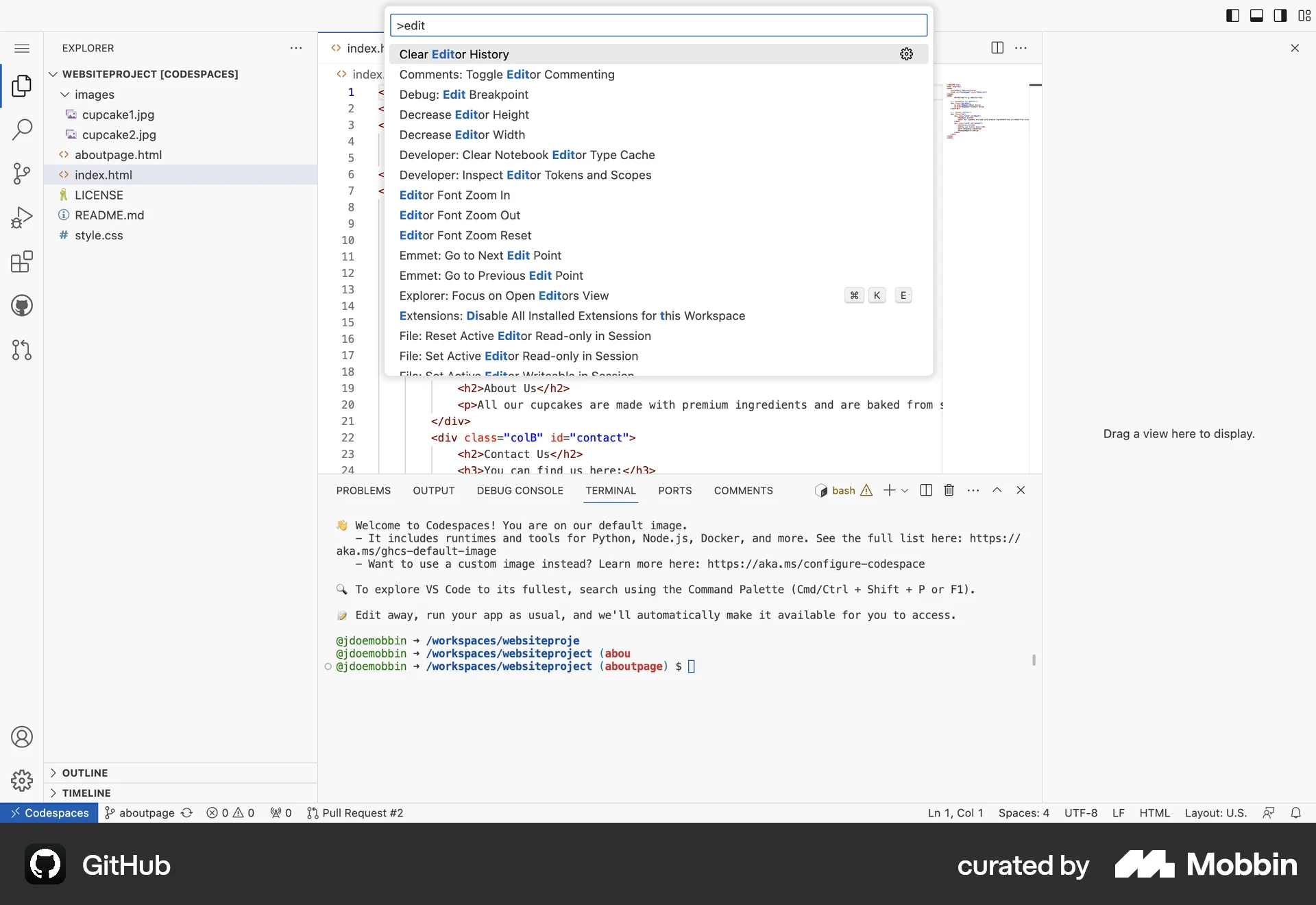This screenshot has width=1316, height=905.
Task: Switch to the PROBLEMS tab
Action: (363, 490)
